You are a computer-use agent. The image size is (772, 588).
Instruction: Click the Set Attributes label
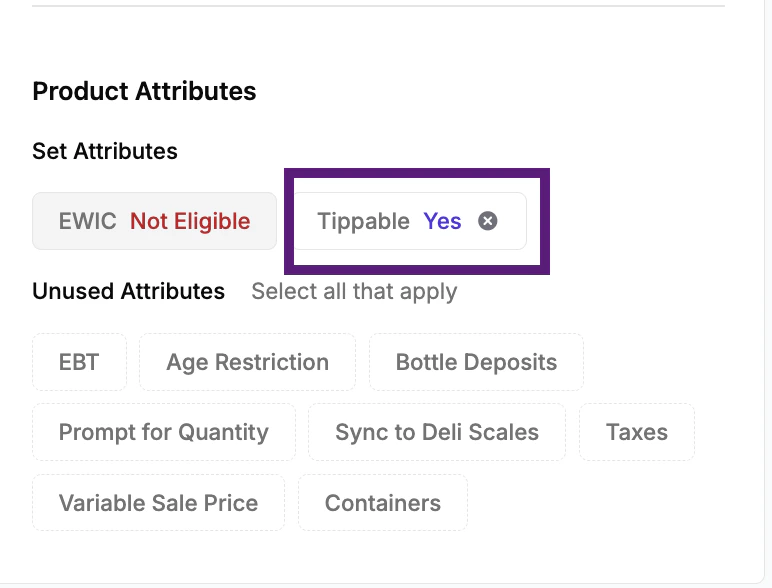click(x=105, y=151)
